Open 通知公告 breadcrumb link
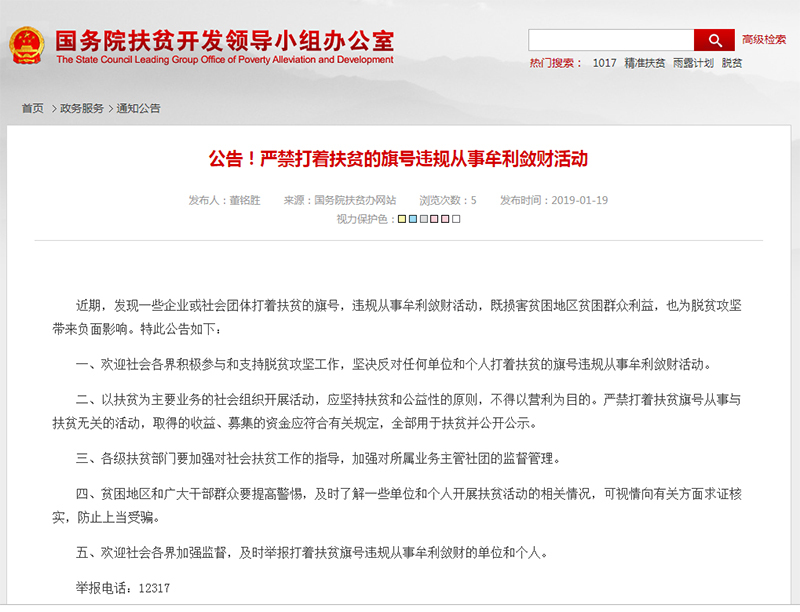The width and height of the screenshot is (800, 612). click(138, 108)
